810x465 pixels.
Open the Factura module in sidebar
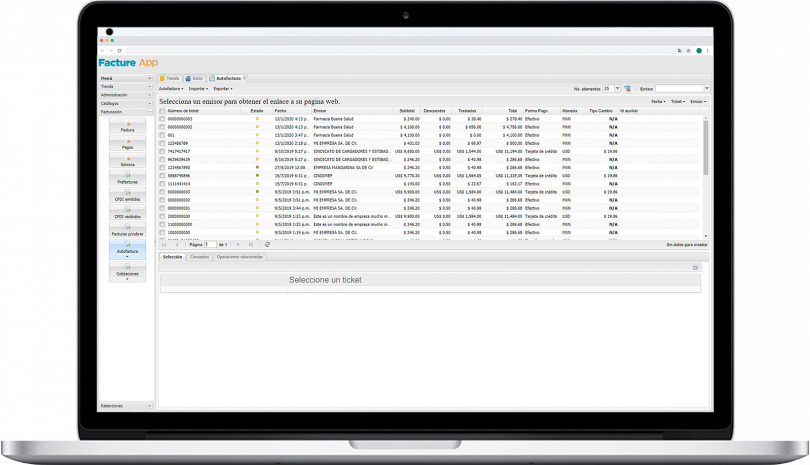(x=127, y=127)
